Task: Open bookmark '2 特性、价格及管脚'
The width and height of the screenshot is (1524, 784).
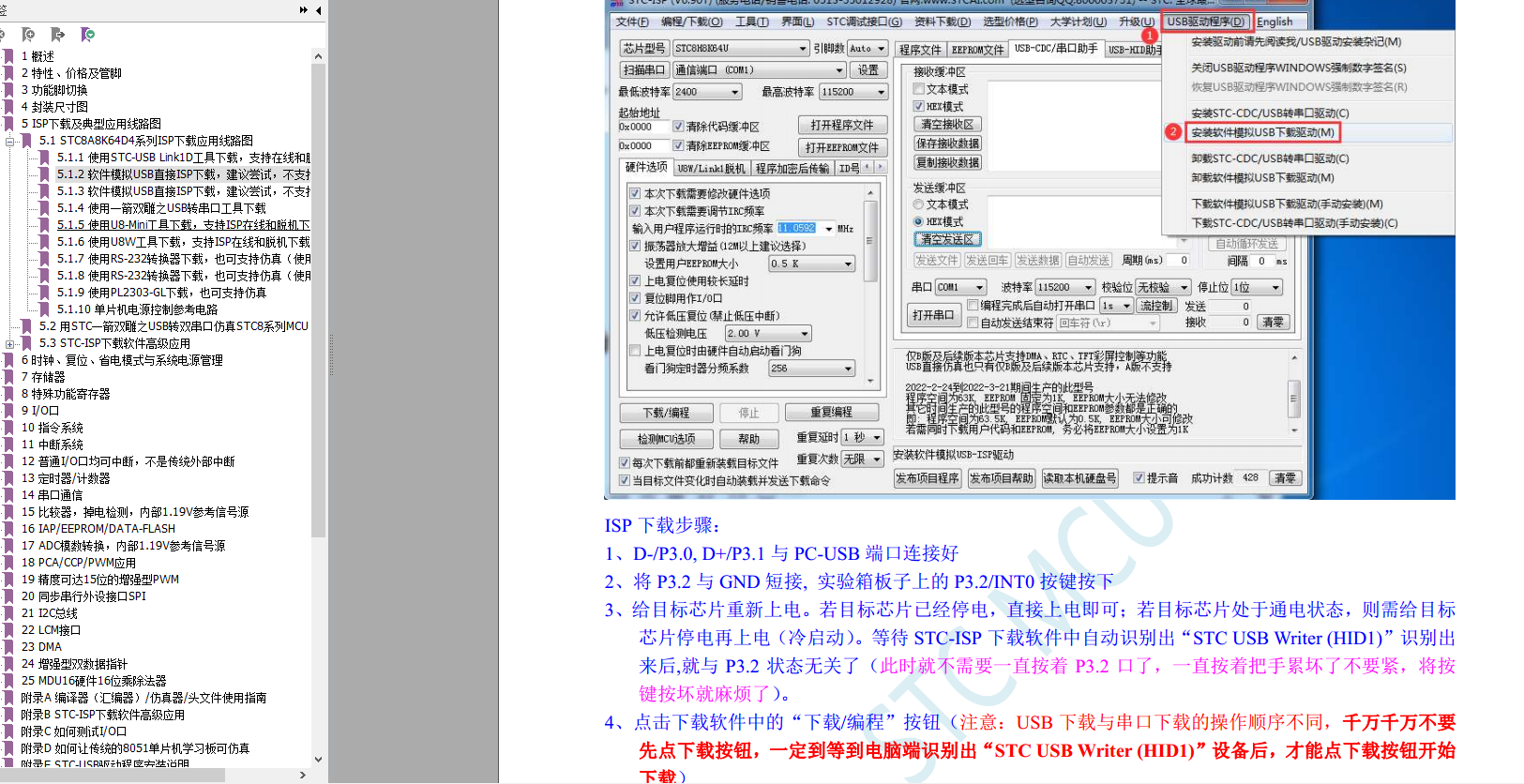Action: coord(71,73)
